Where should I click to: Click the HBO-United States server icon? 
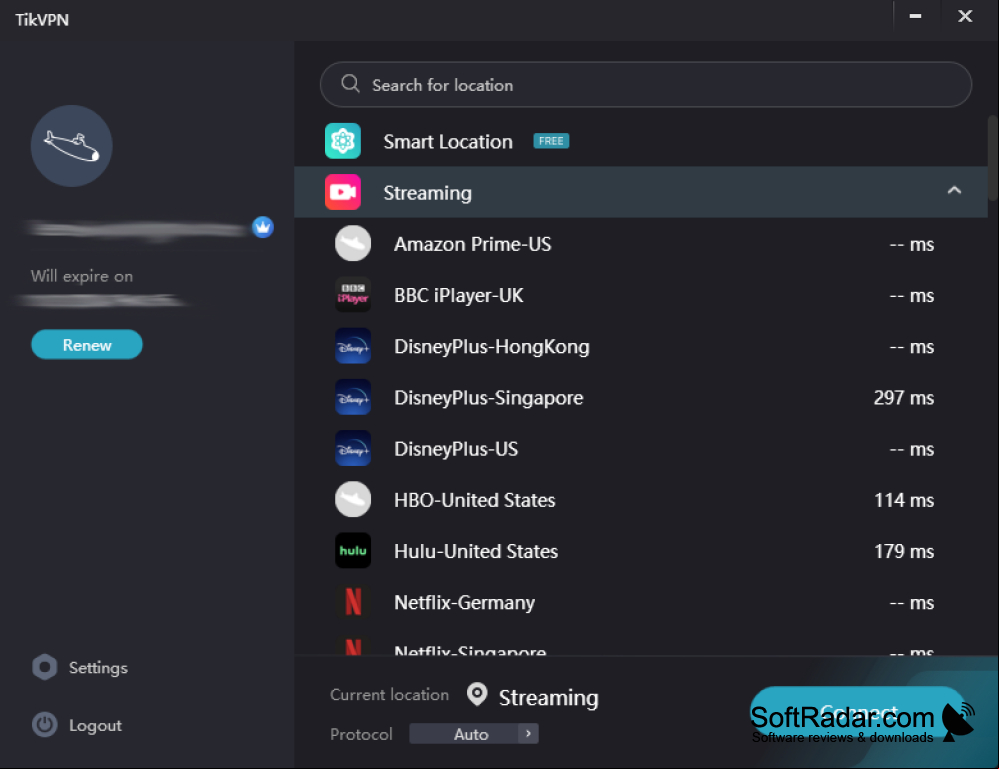[x=353, y=499]
